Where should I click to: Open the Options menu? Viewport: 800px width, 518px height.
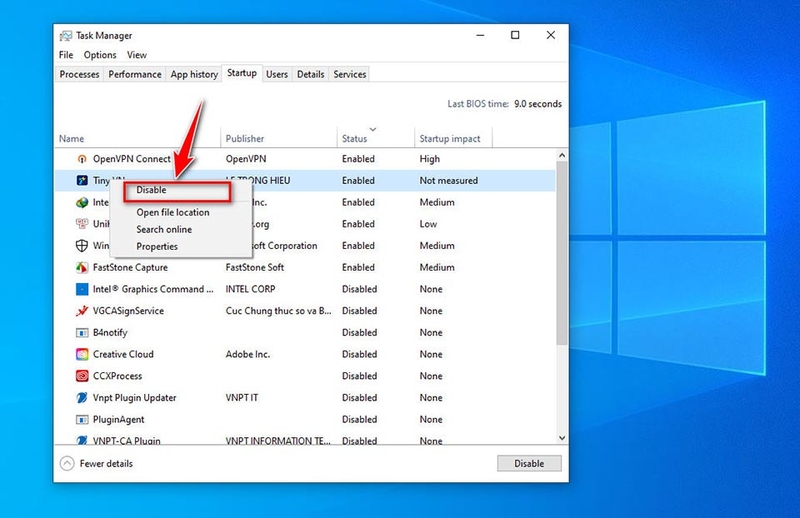click(100, 55)
